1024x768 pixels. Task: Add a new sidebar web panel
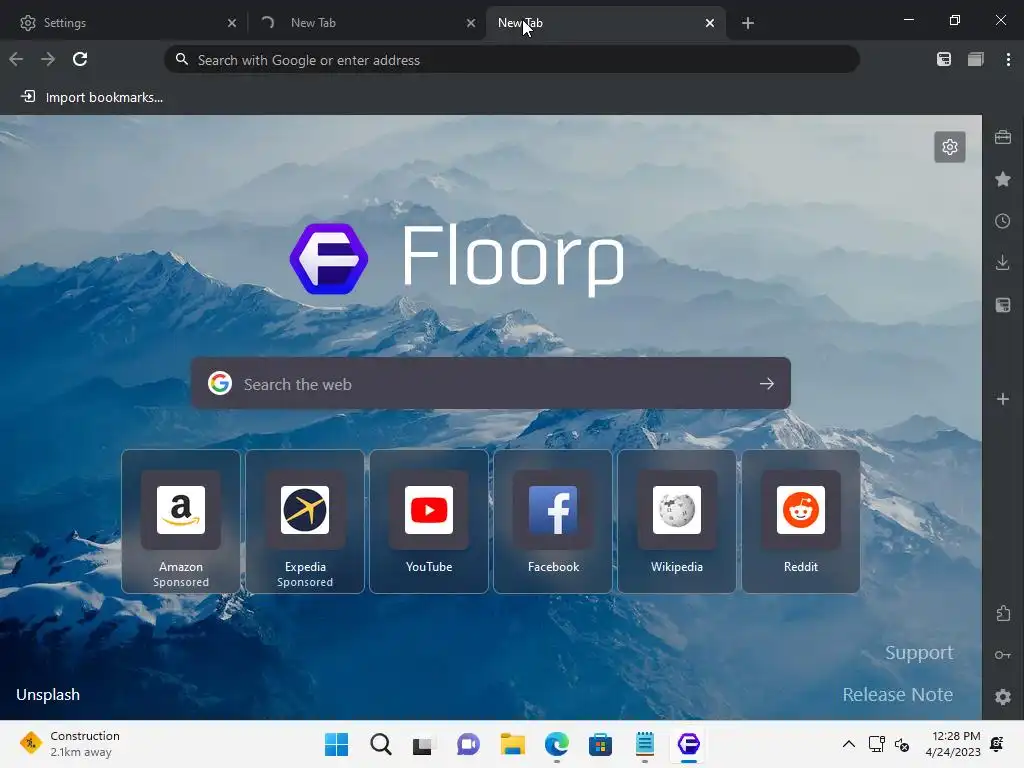coord(1003,399)
